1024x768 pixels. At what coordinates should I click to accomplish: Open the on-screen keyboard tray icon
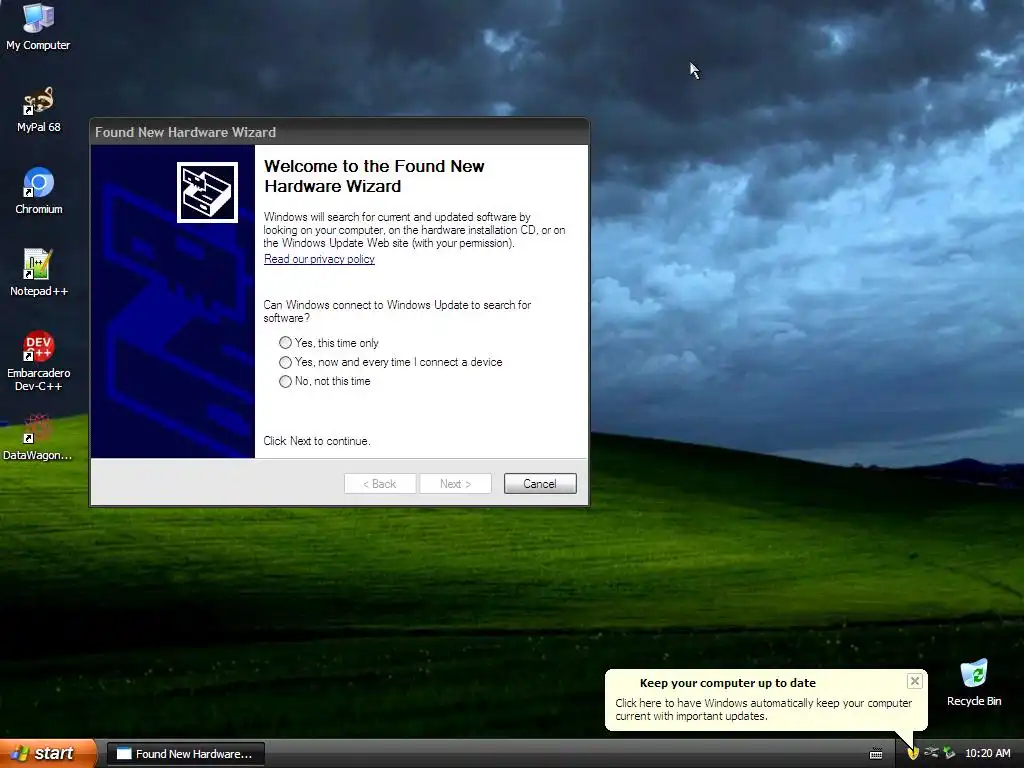coord(876,754)
